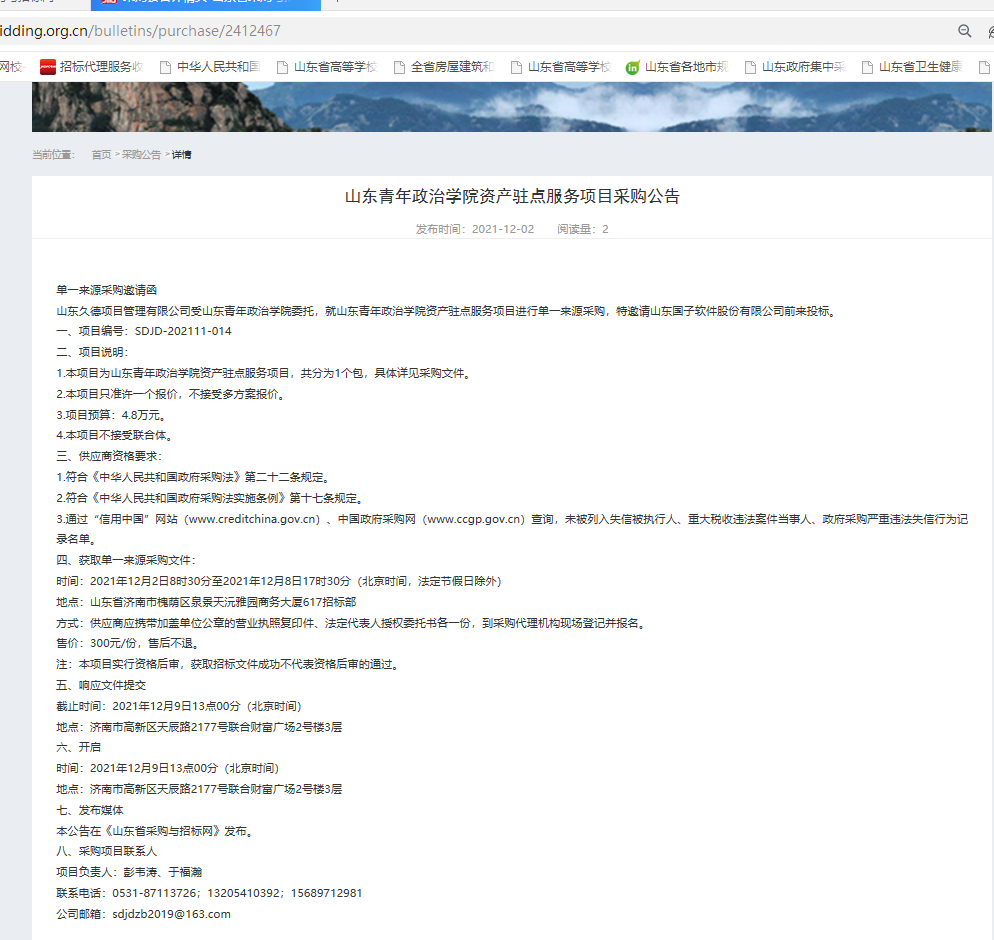The image size is (994, 940).
Task: Open the 招标代理服务 bookmark label
Action: [x=101, y=68]
